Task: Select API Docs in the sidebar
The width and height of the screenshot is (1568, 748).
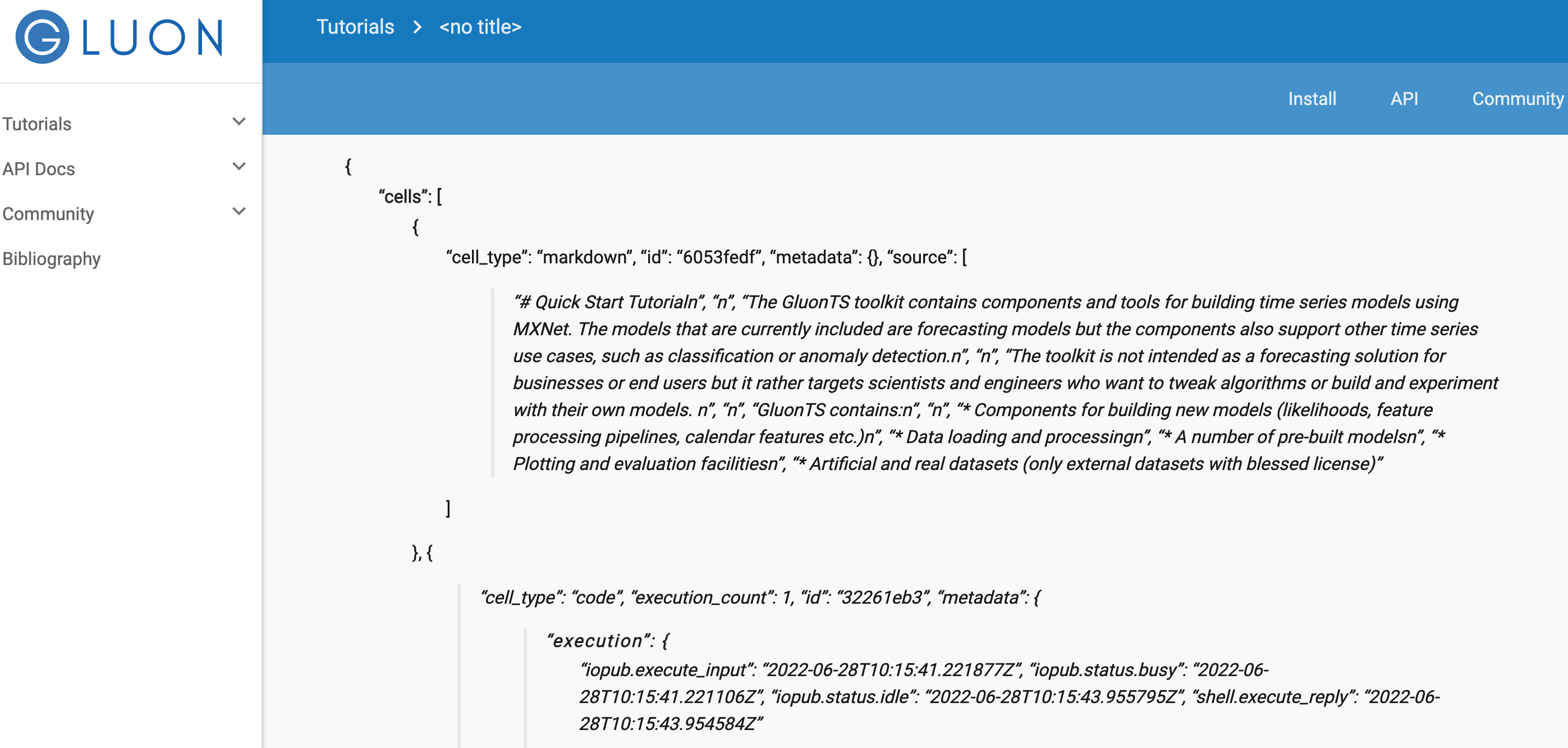Action: click(x=39, y=168)
